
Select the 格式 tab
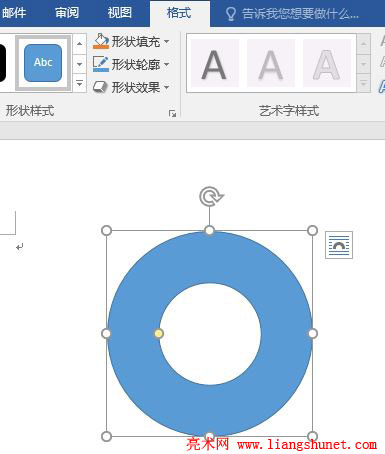[179, 13]
